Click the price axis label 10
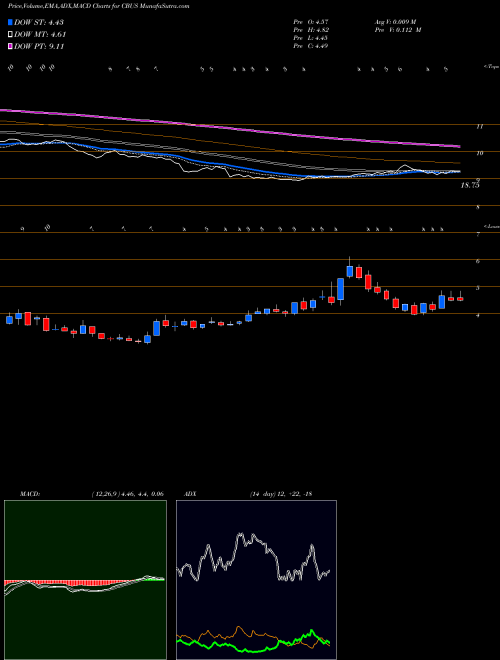Screen dimensions: 500x660 pos(479,153)
